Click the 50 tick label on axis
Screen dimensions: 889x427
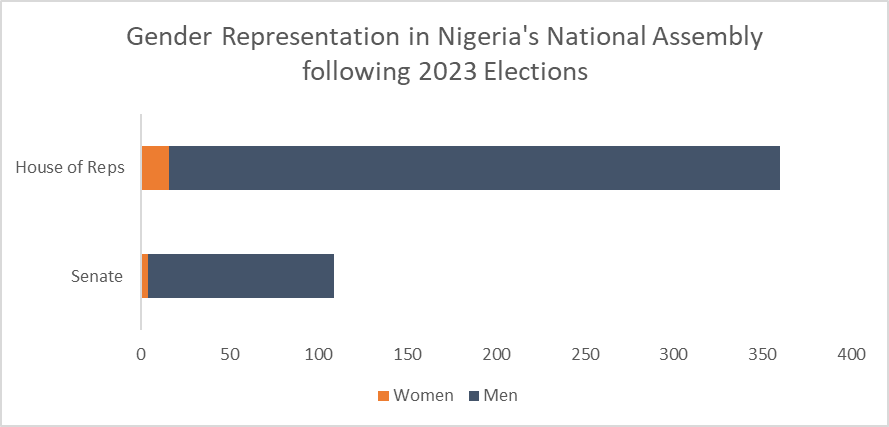230,353
